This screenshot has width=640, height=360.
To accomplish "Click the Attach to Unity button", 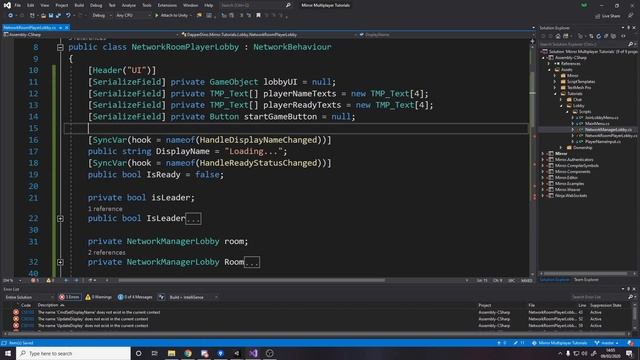I will pos(171,16).
